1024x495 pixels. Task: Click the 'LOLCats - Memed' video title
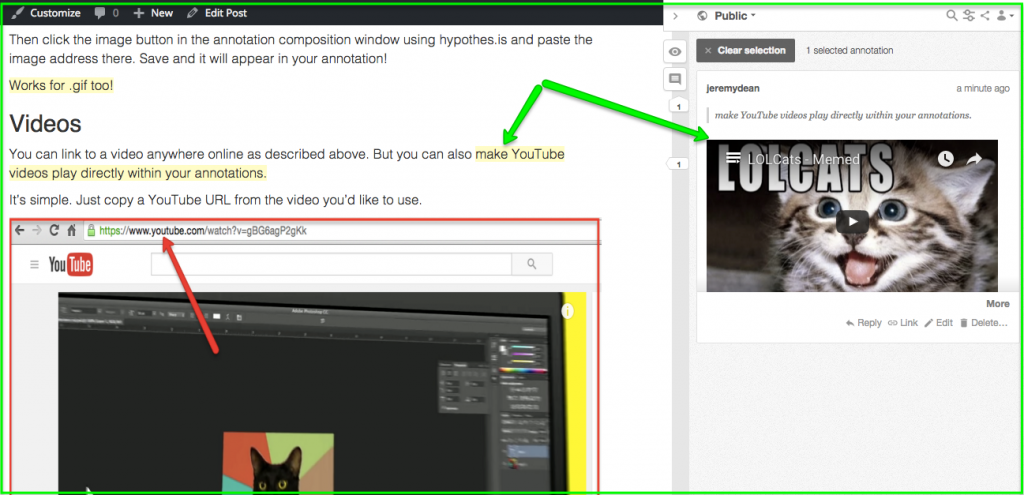point(804,159)
